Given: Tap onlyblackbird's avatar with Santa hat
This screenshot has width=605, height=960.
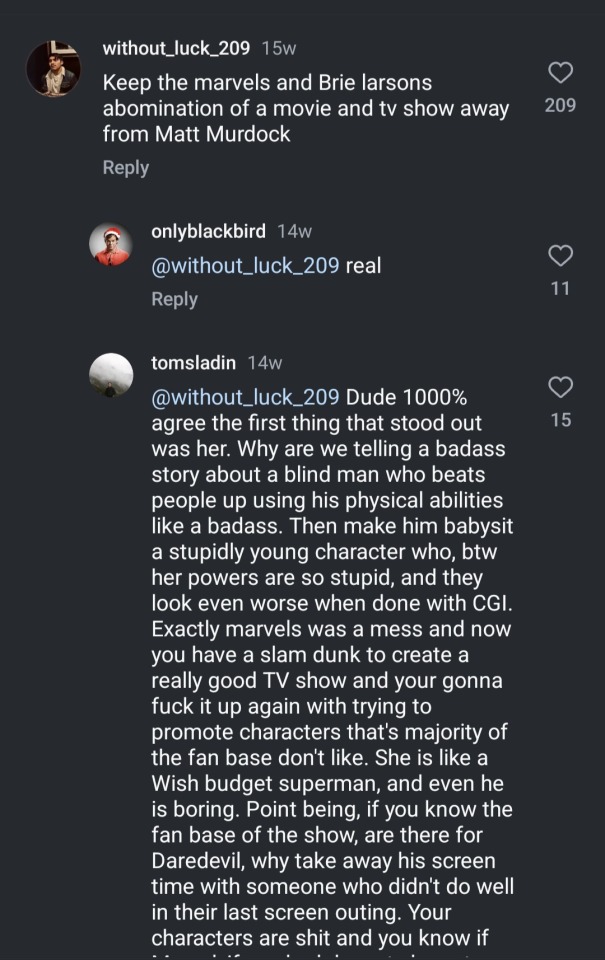Looking at the screenshot, I should [111, 244].
